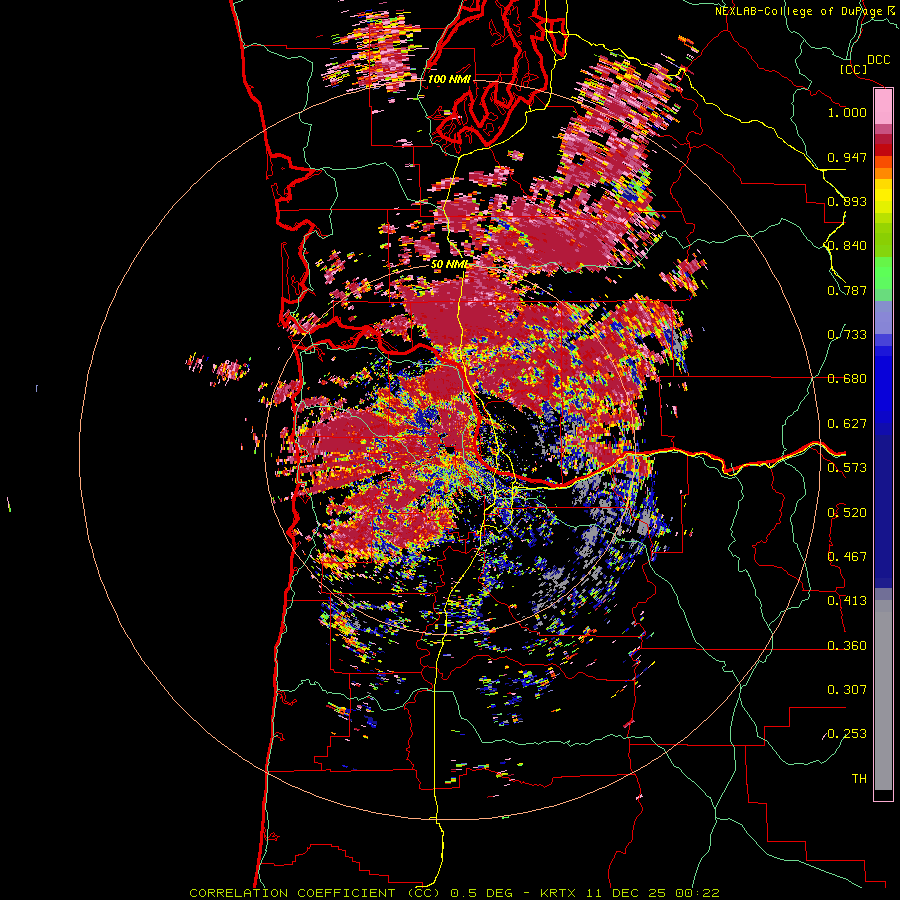Click the 0.307 scale value

click(x=847, y=690)
